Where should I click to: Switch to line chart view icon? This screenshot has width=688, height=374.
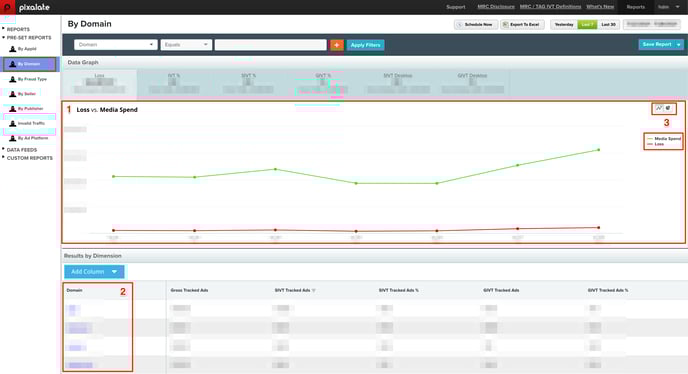pos(659,108)
